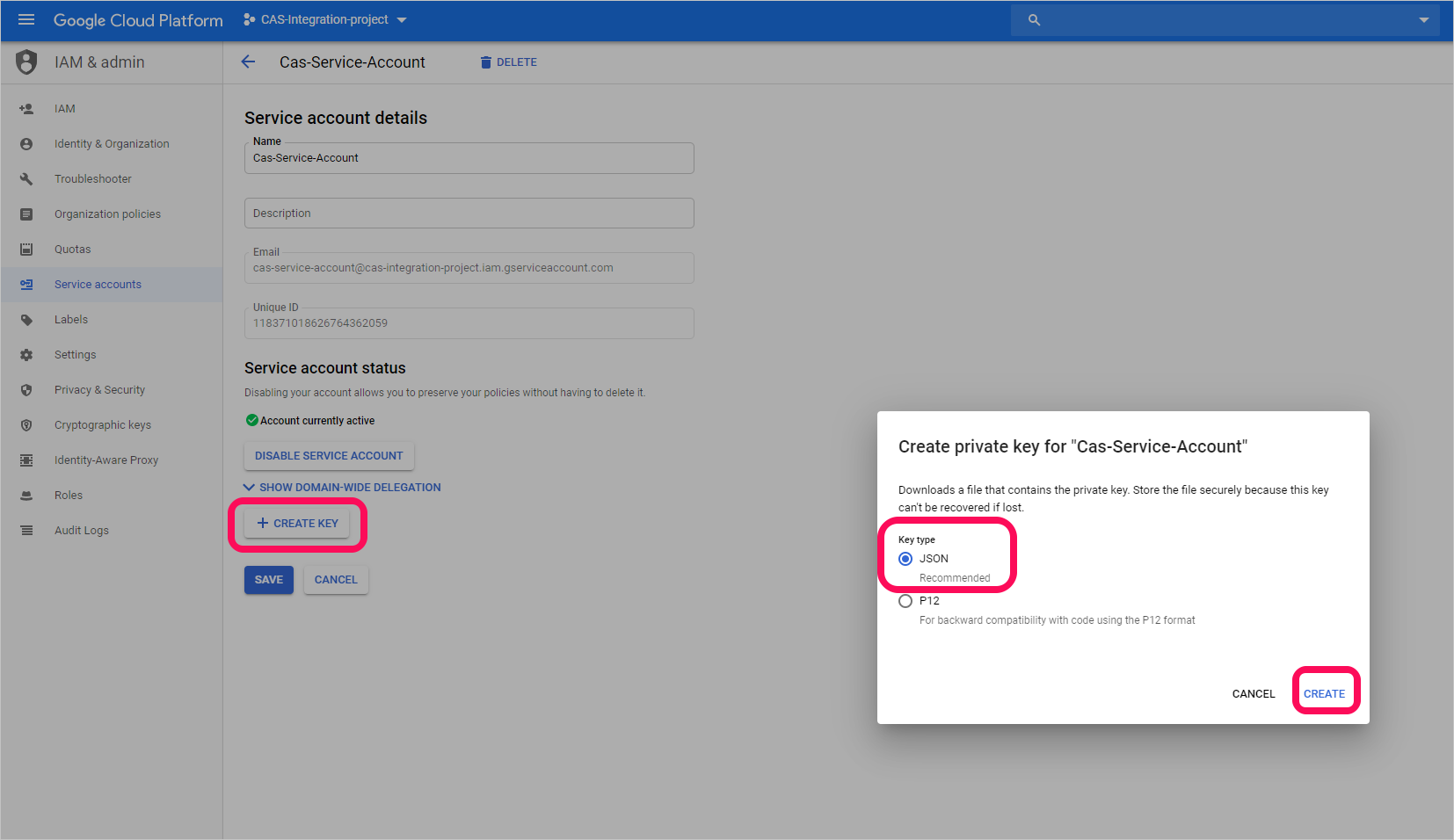Click the Organization policies document icon

(x=26, y=214)
